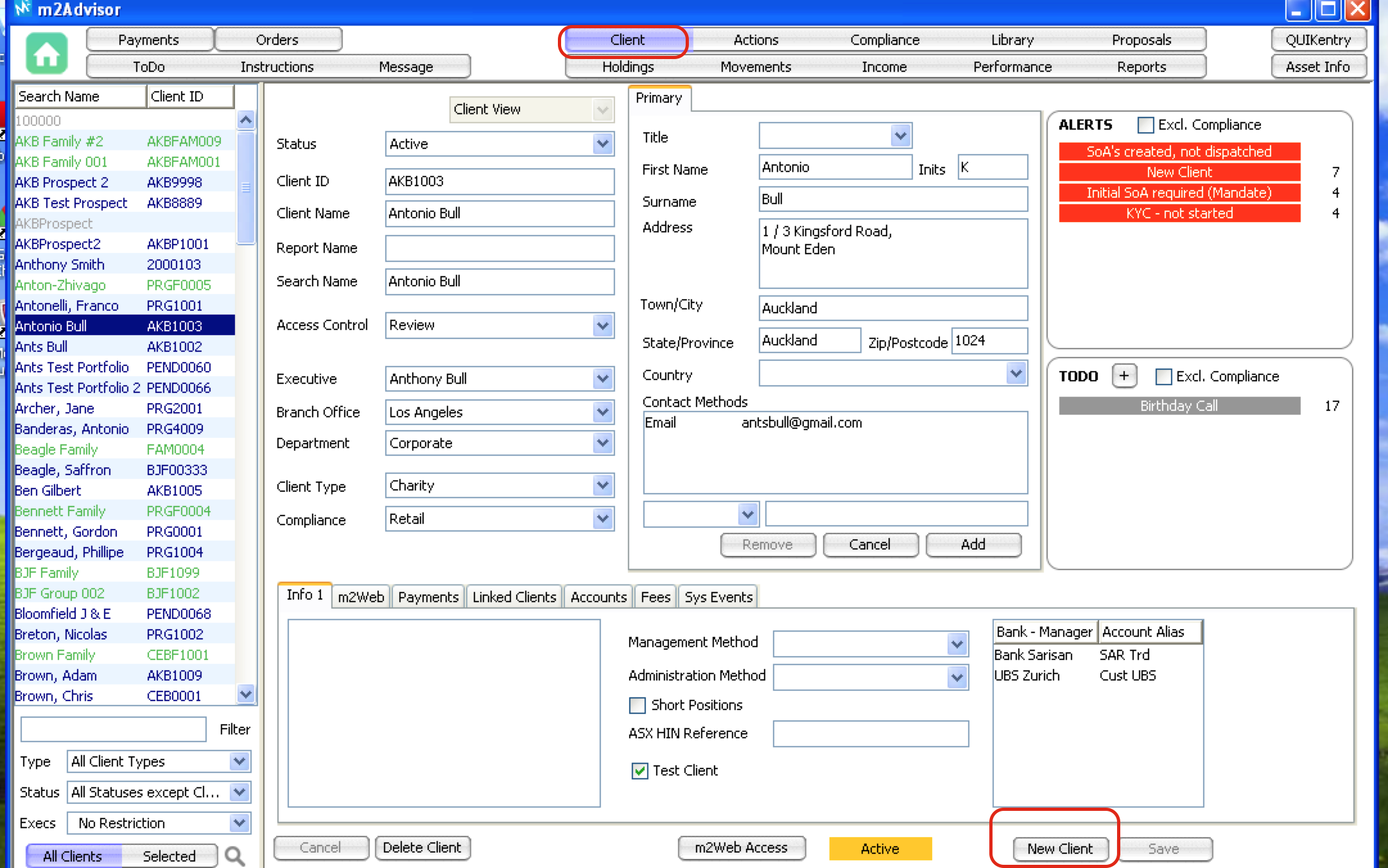
Task: Uncheck the Test Client checkbox
Action: coord(639,770)
